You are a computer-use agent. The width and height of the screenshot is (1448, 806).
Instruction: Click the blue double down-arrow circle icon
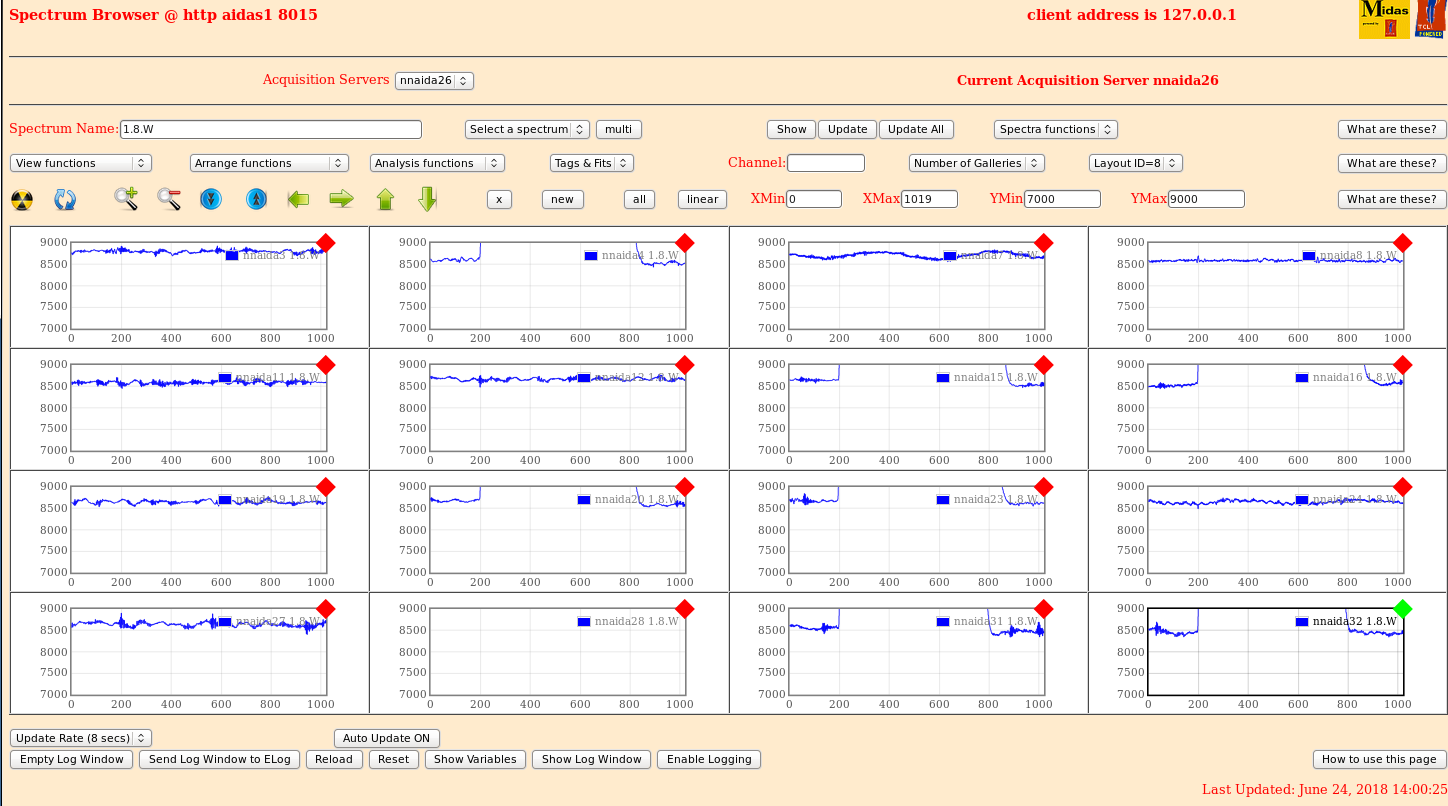211,200
